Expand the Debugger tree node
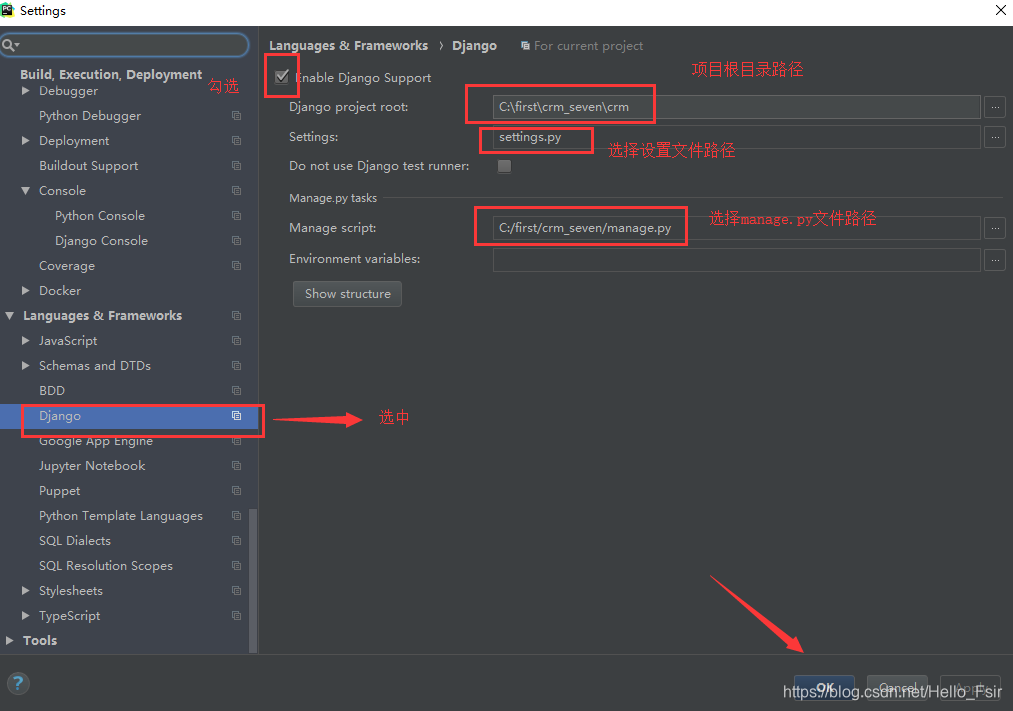This screenshot has width=1013, height=711. tap(26, 91)
